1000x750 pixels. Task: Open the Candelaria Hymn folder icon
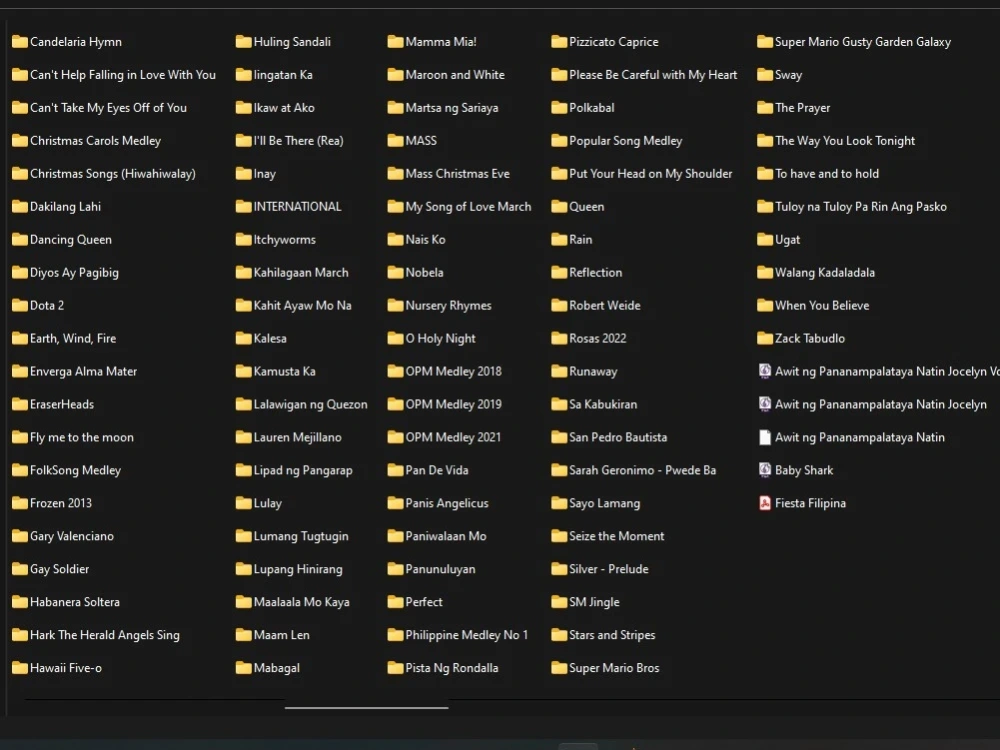(x=20, y=41)
